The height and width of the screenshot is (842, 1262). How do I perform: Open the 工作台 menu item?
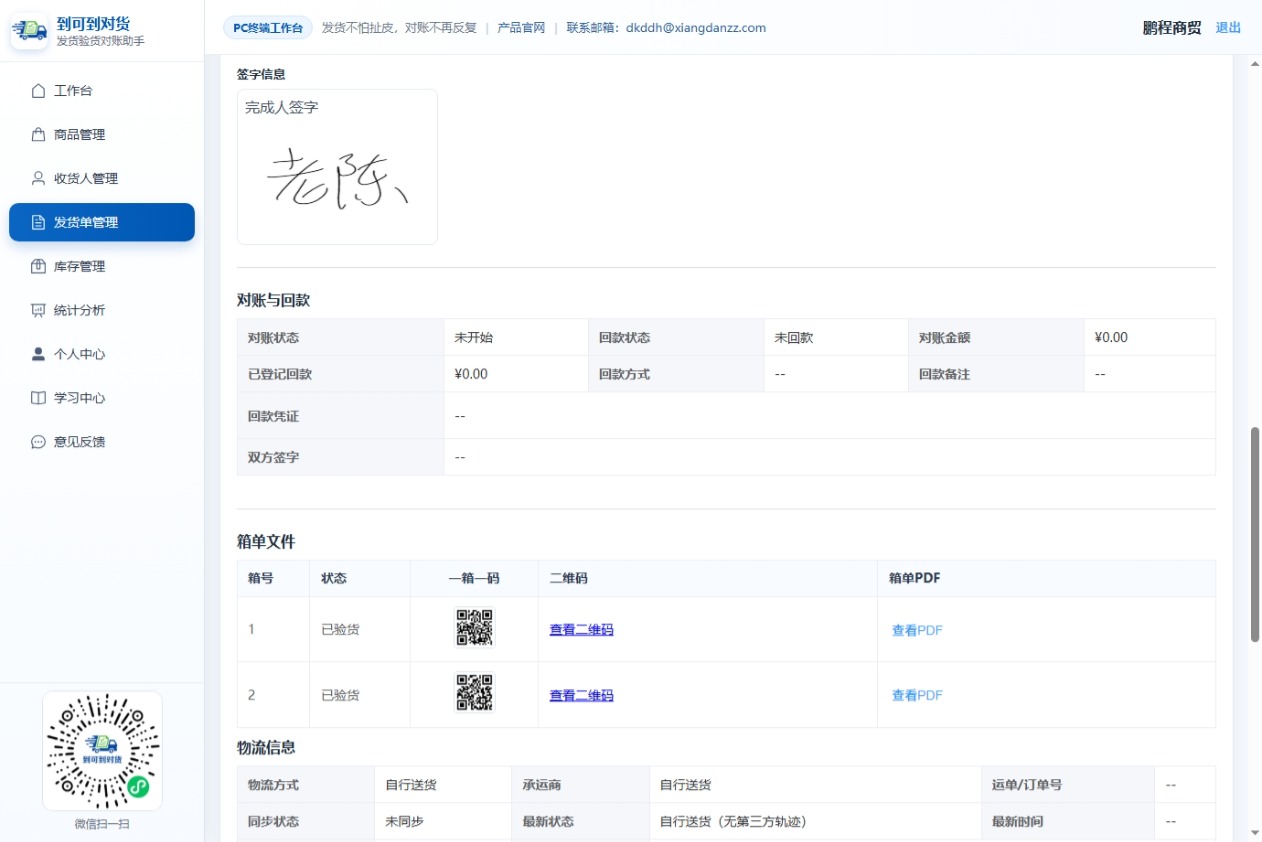click(102, 91)
